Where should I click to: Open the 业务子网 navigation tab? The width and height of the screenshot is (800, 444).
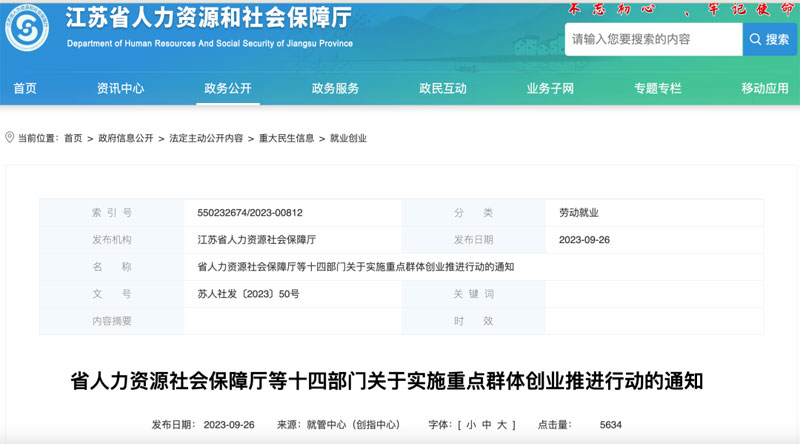[x=550, y=88]
